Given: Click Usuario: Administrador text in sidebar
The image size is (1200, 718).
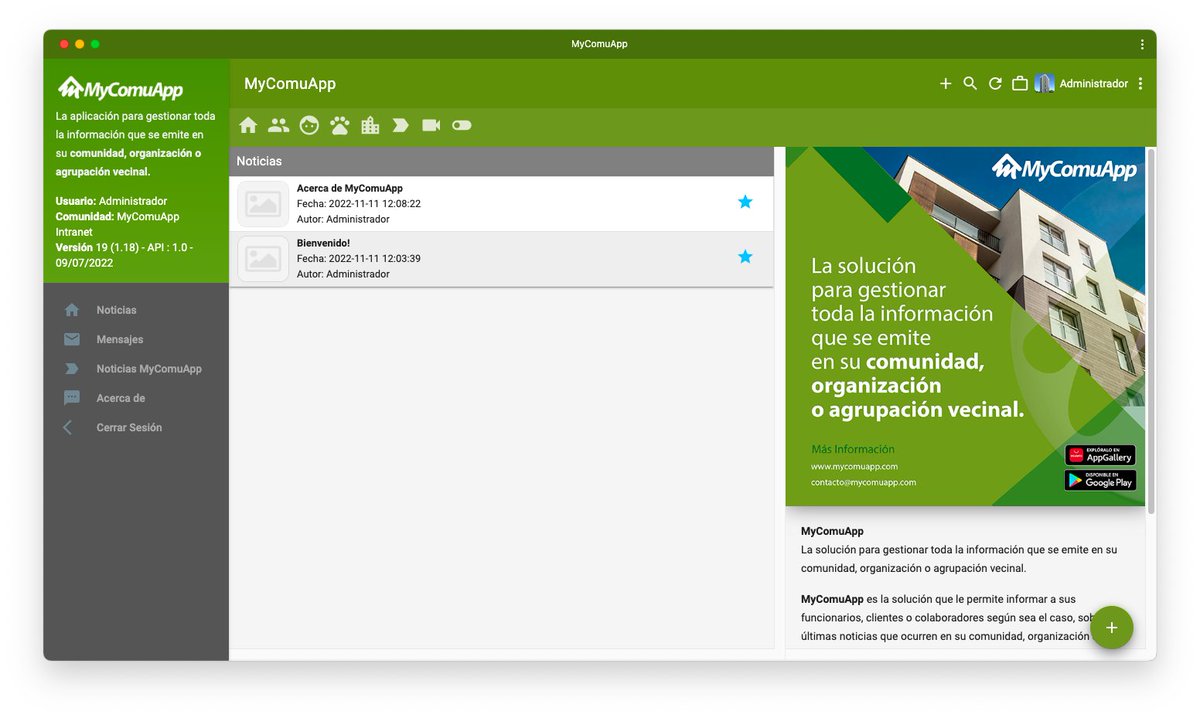Looking at the screenshot, I should (x=111, y=201).
